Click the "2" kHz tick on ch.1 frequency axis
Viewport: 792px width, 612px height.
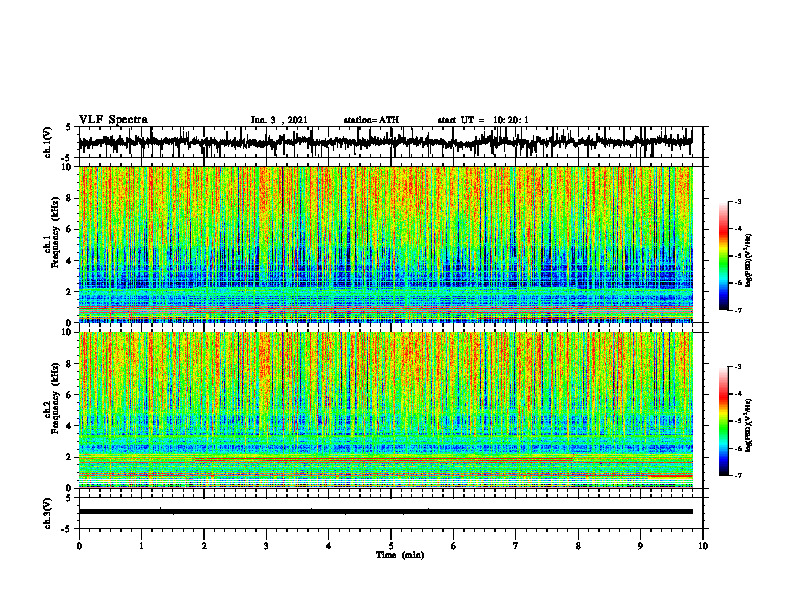(71, 292)
